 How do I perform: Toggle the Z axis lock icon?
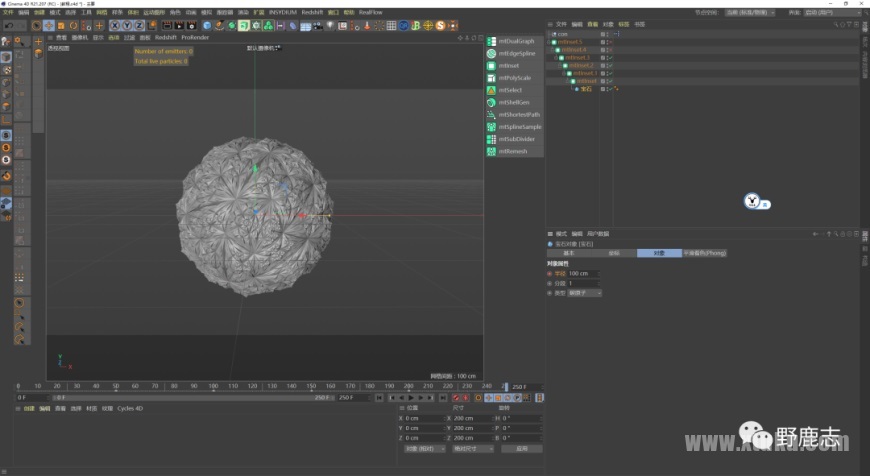pyautogui.click(x=139, y=26)
